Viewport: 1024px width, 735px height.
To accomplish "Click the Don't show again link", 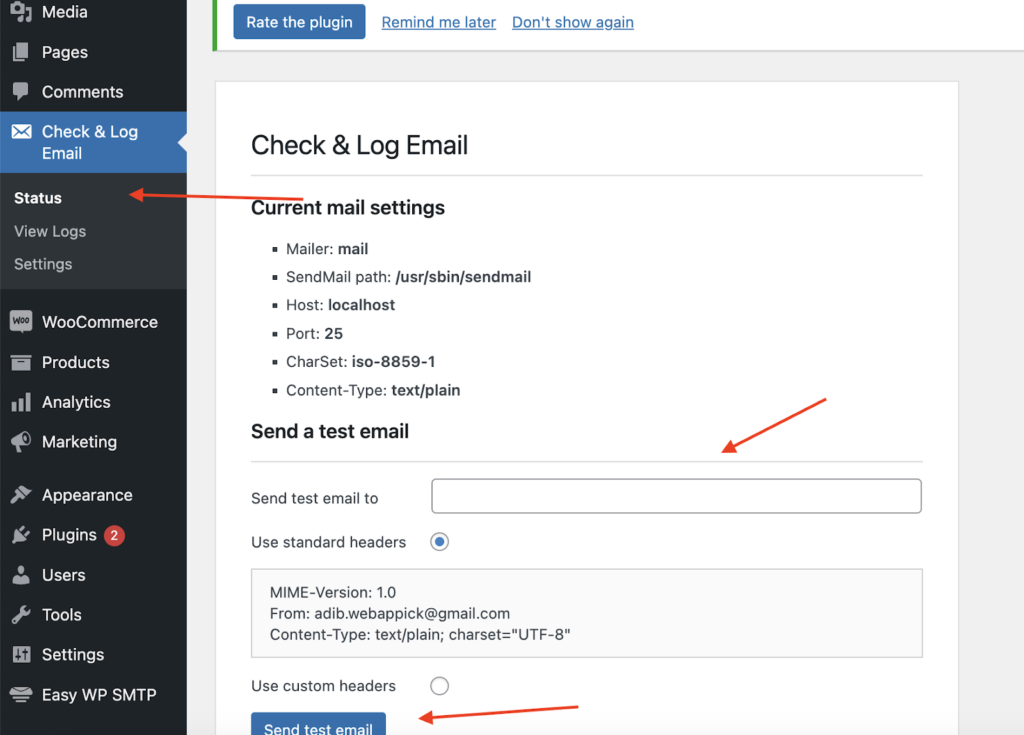I will [x=572, y=22].
